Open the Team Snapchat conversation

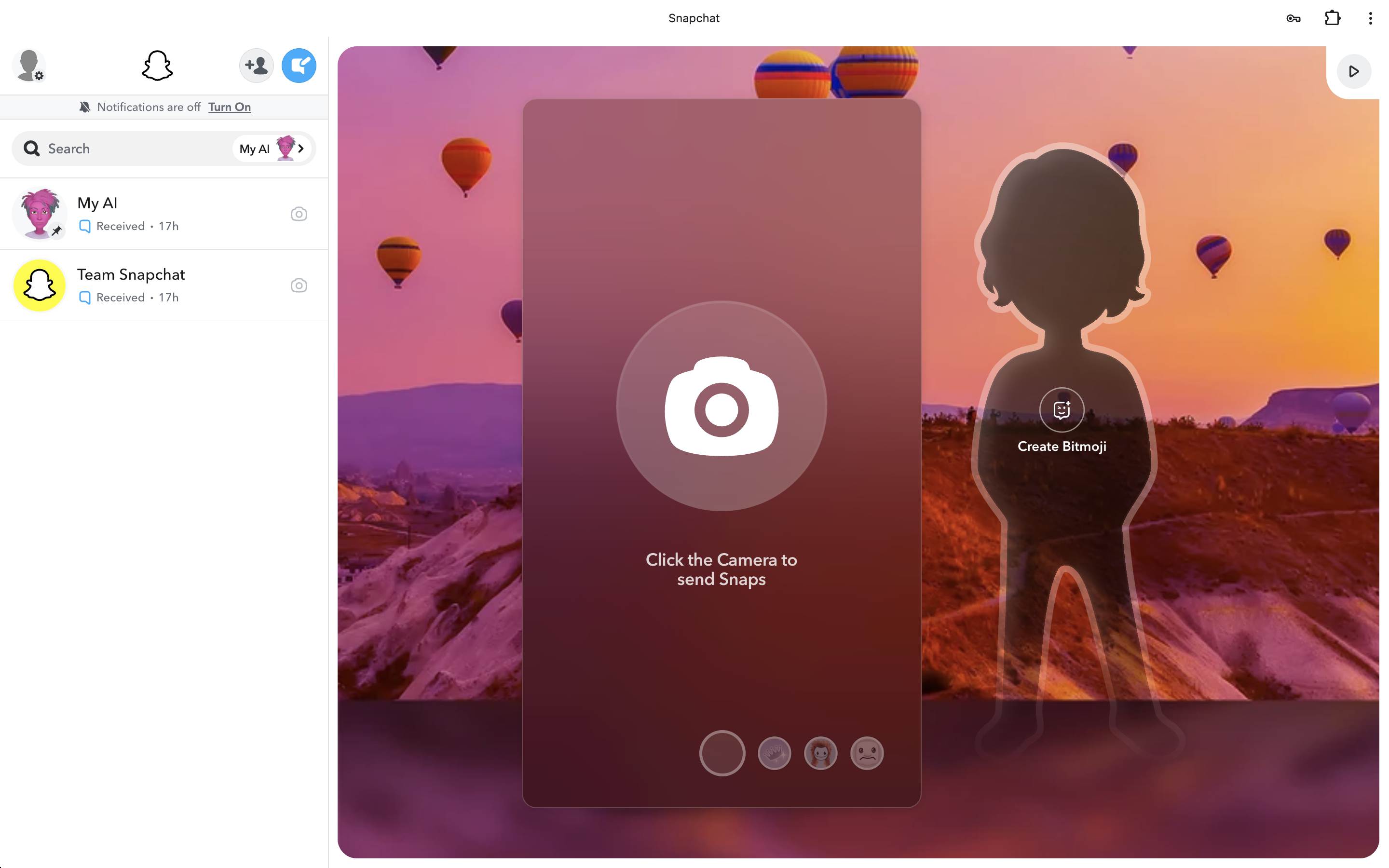pyautogui.click(x=164, y=285)
